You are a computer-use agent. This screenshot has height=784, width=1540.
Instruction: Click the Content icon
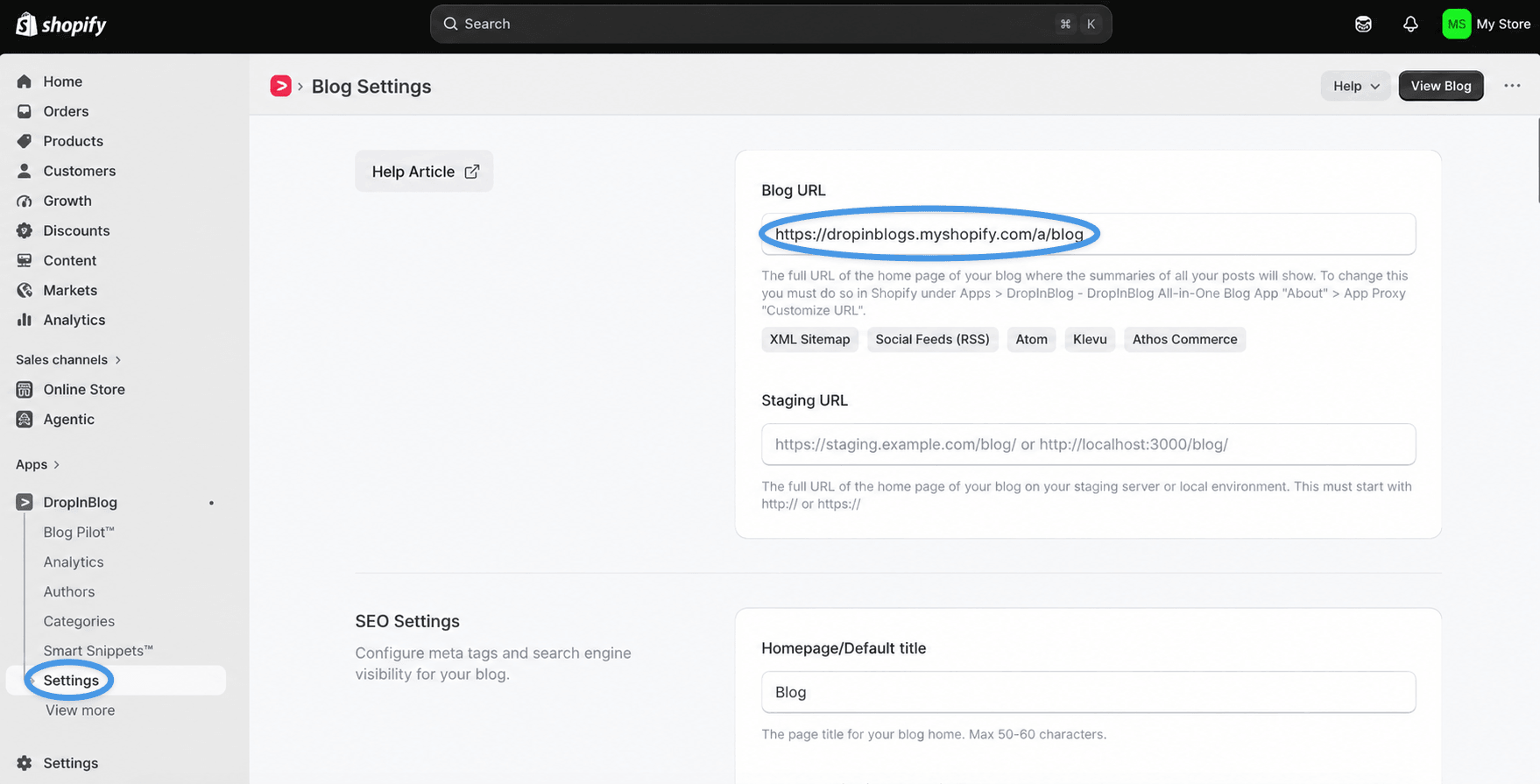(x=25, y=260)
